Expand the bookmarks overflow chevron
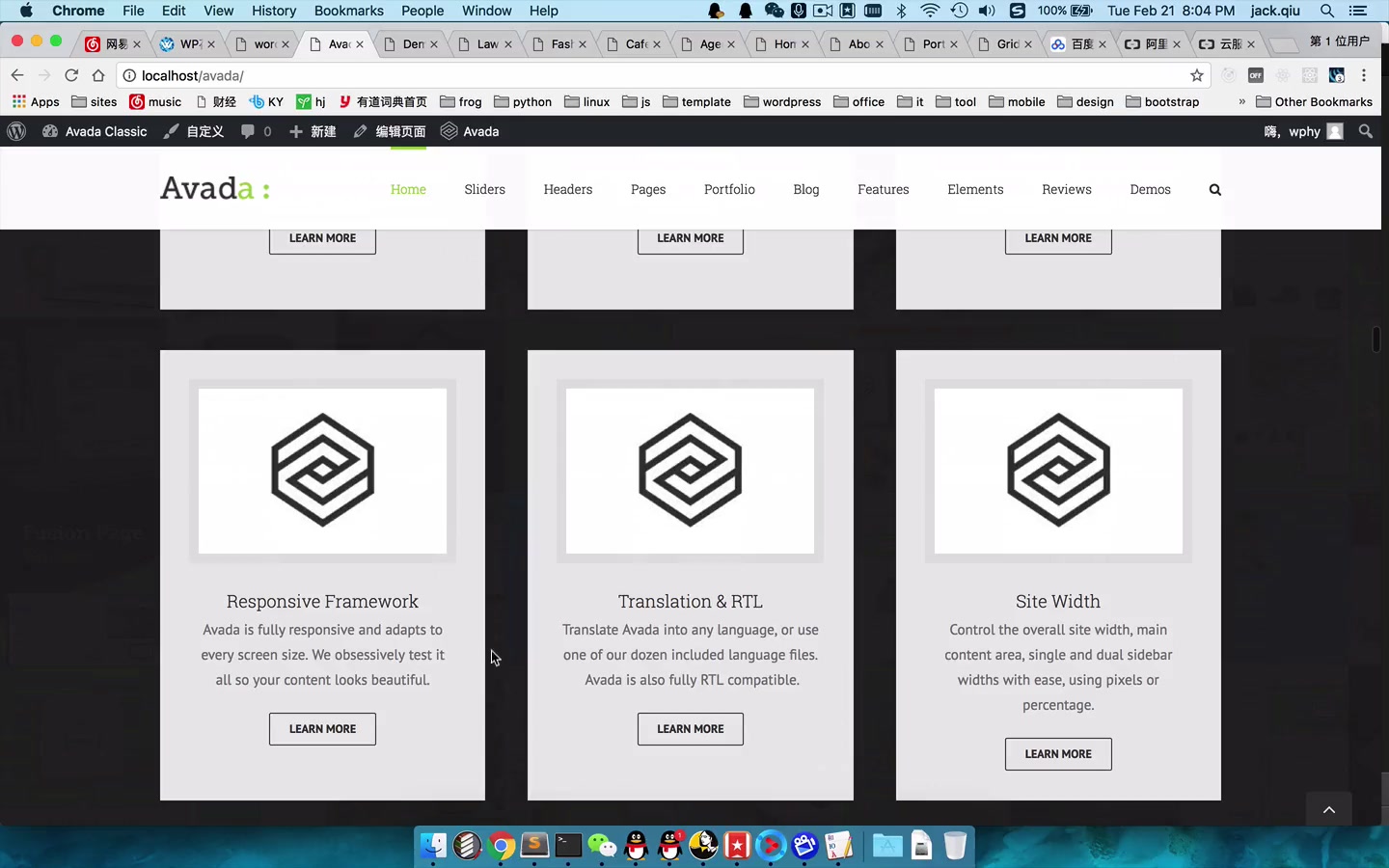 pos(1241,101)
